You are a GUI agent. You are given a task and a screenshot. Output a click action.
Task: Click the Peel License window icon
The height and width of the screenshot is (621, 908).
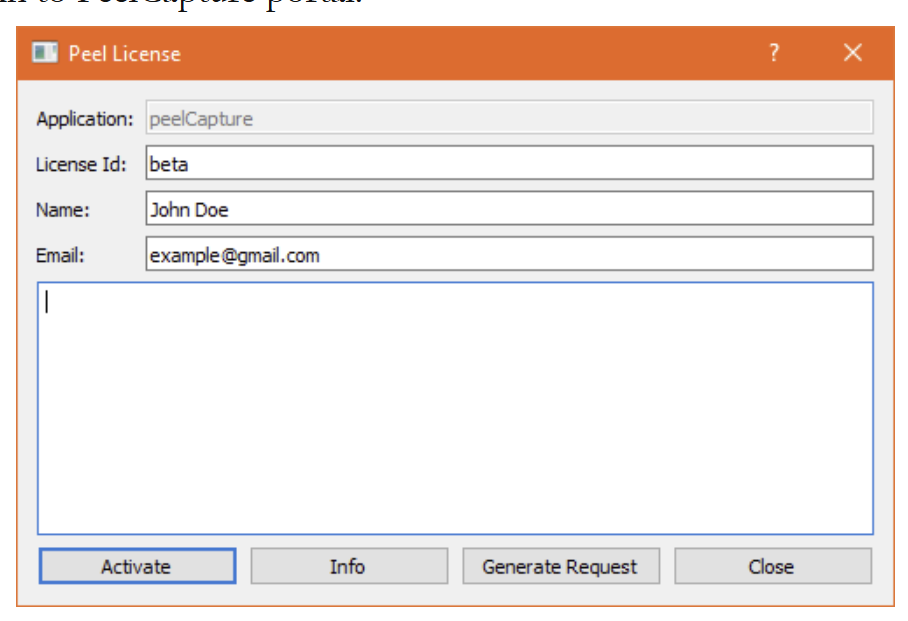pyautogui.click(x=45, y=53)
